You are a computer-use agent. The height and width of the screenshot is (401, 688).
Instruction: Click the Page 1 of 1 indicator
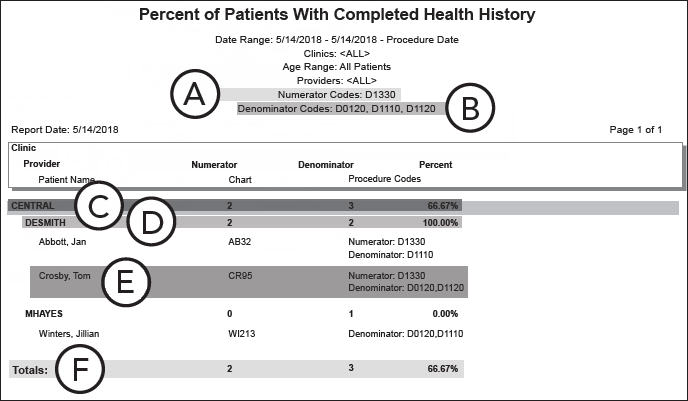click(636, 130)
